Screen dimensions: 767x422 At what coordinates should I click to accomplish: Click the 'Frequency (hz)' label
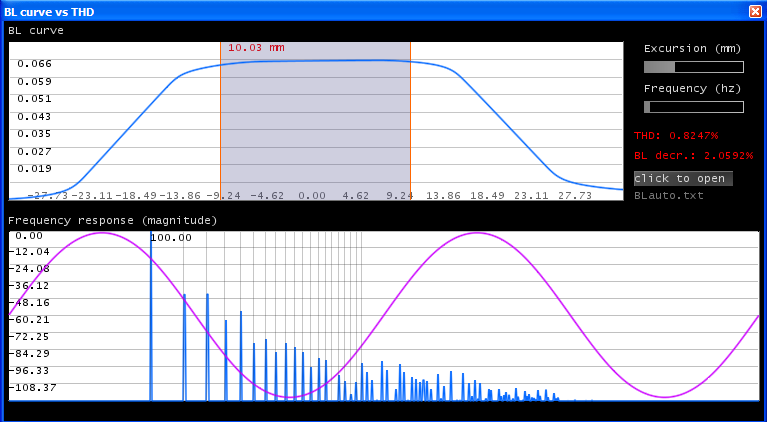click(692, 89)
